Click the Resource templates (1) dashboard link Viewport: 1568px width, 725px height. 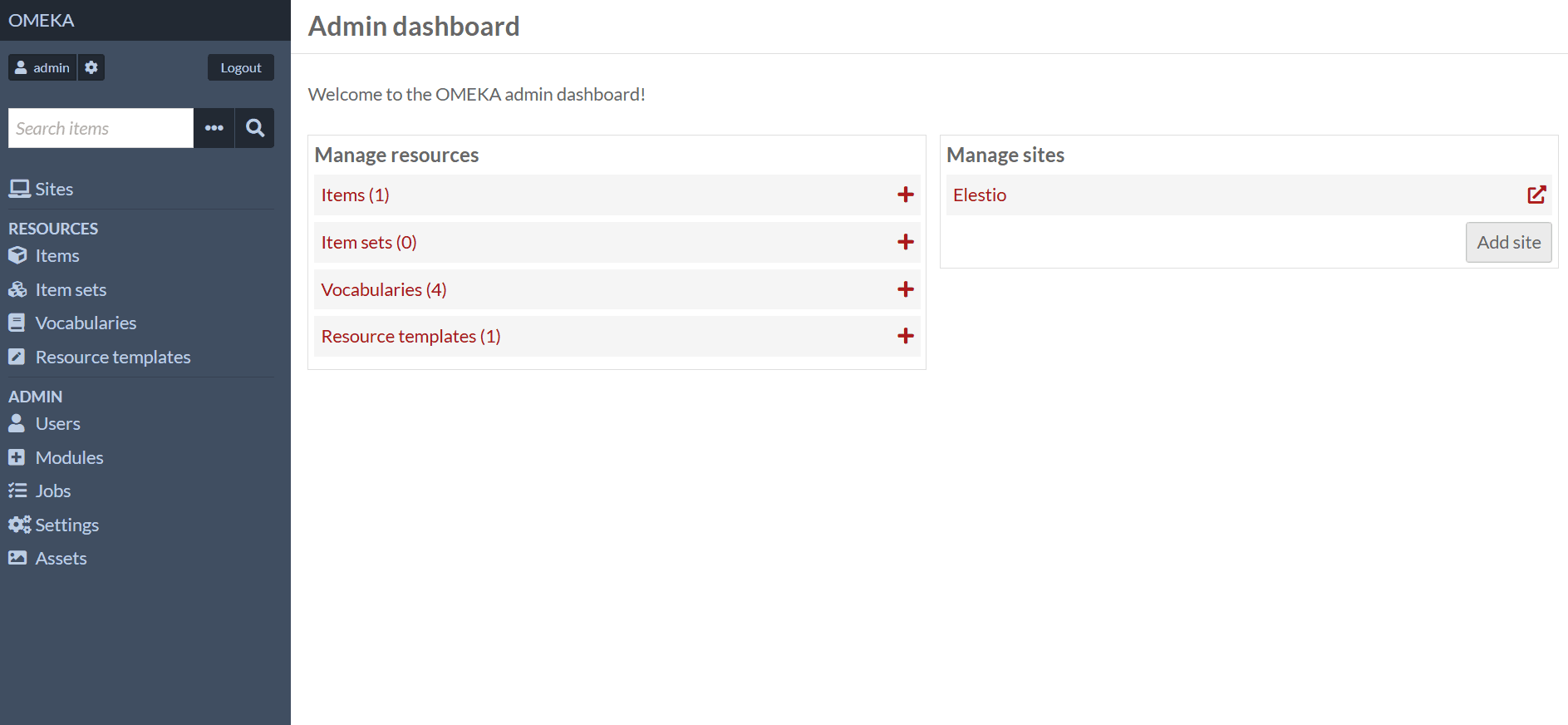point(410,336)
